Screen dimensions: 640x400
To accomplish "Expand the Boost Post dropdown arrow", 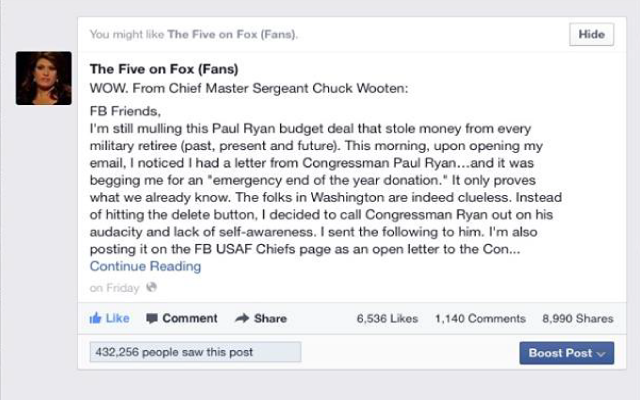I will pos(600,354).
